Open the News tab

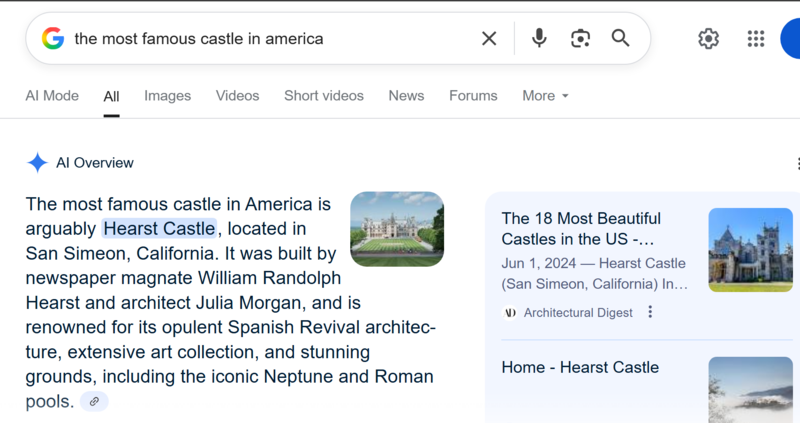point(406,96)
